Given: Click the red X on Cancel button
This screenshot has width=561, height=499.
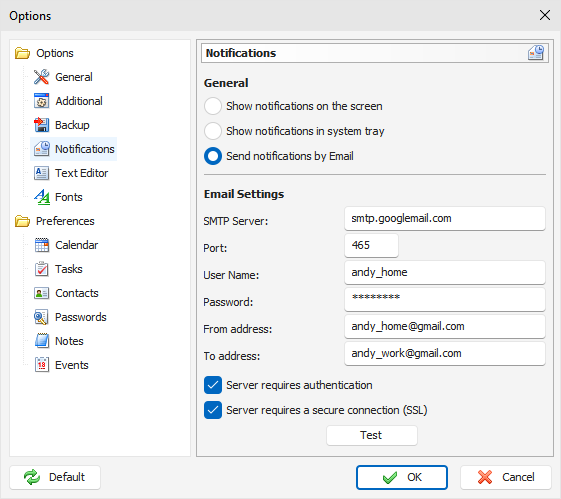Looking at the screenshot, I should point(485,477).
